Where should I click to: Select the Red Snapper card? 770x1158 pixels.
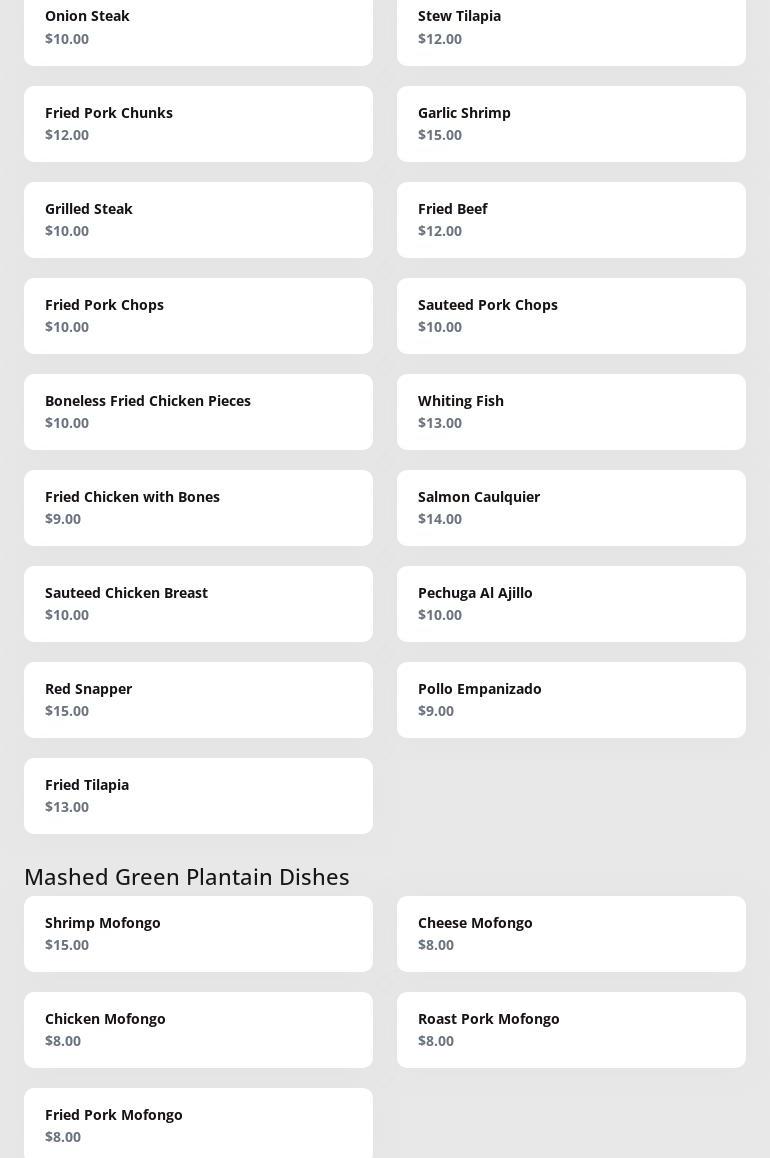click(198, 700)
